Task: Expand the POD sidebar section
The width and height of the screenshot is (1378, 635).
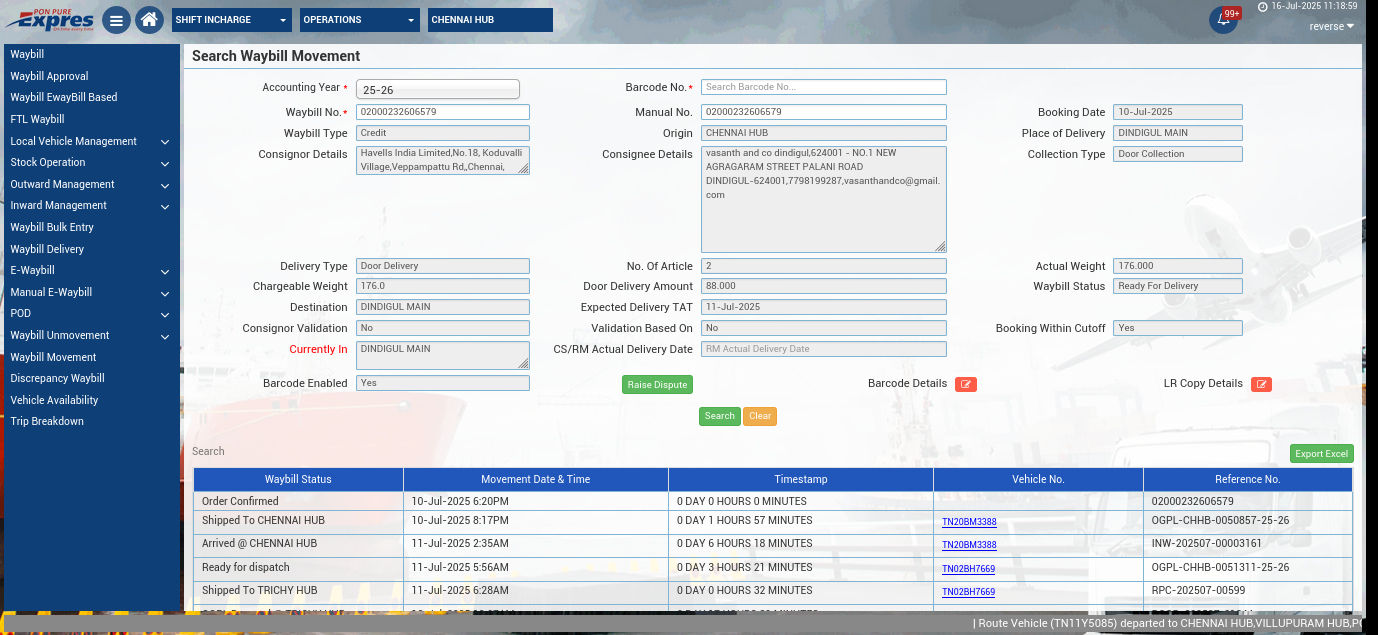Action: click(x=90, y=314)
